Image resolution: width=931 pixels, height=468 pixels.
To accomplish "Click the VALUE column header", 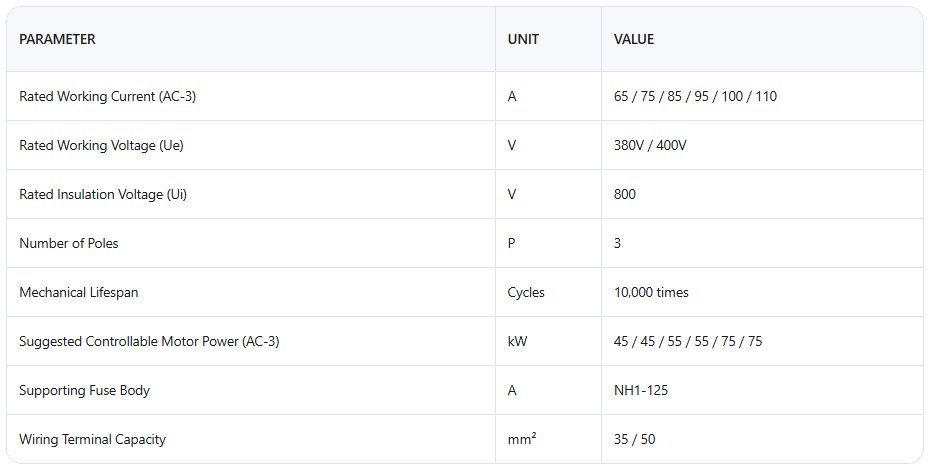I will click(x=634, y=39).
